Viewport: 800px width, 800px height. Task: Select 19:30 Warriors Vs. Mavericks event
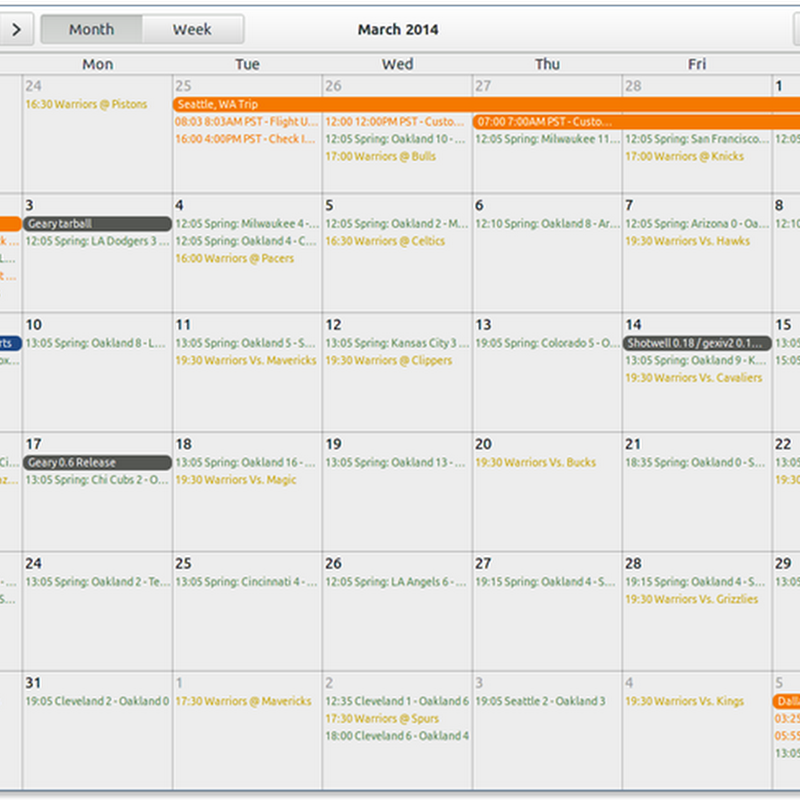click(x=246, y=360)
